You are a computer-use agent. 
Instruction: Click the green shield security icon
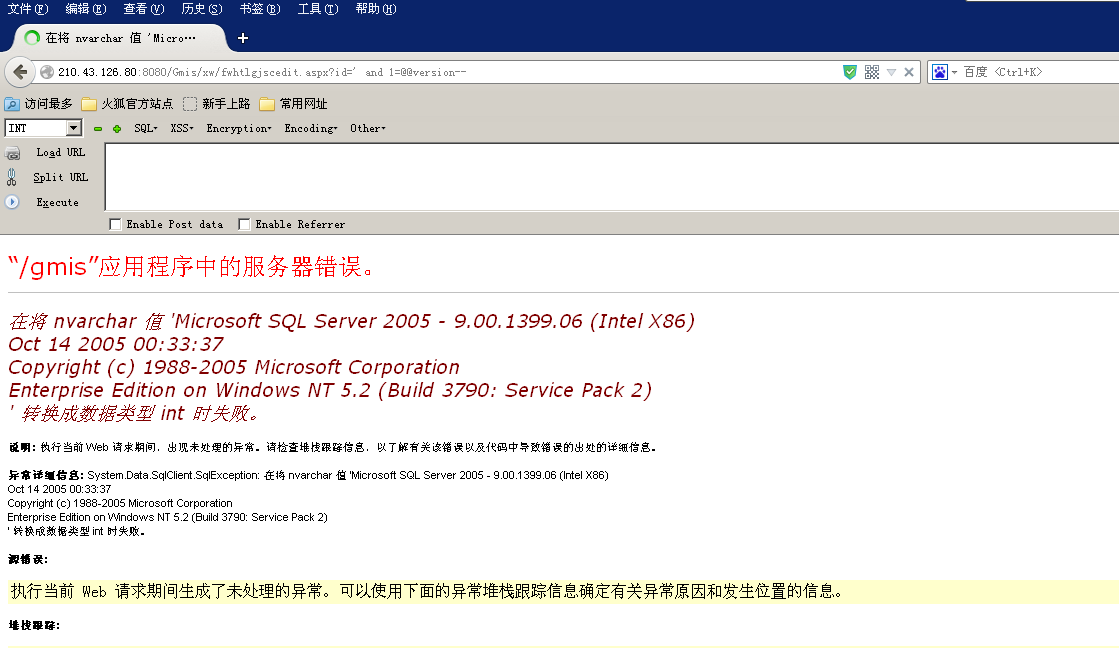click(849, 72)
